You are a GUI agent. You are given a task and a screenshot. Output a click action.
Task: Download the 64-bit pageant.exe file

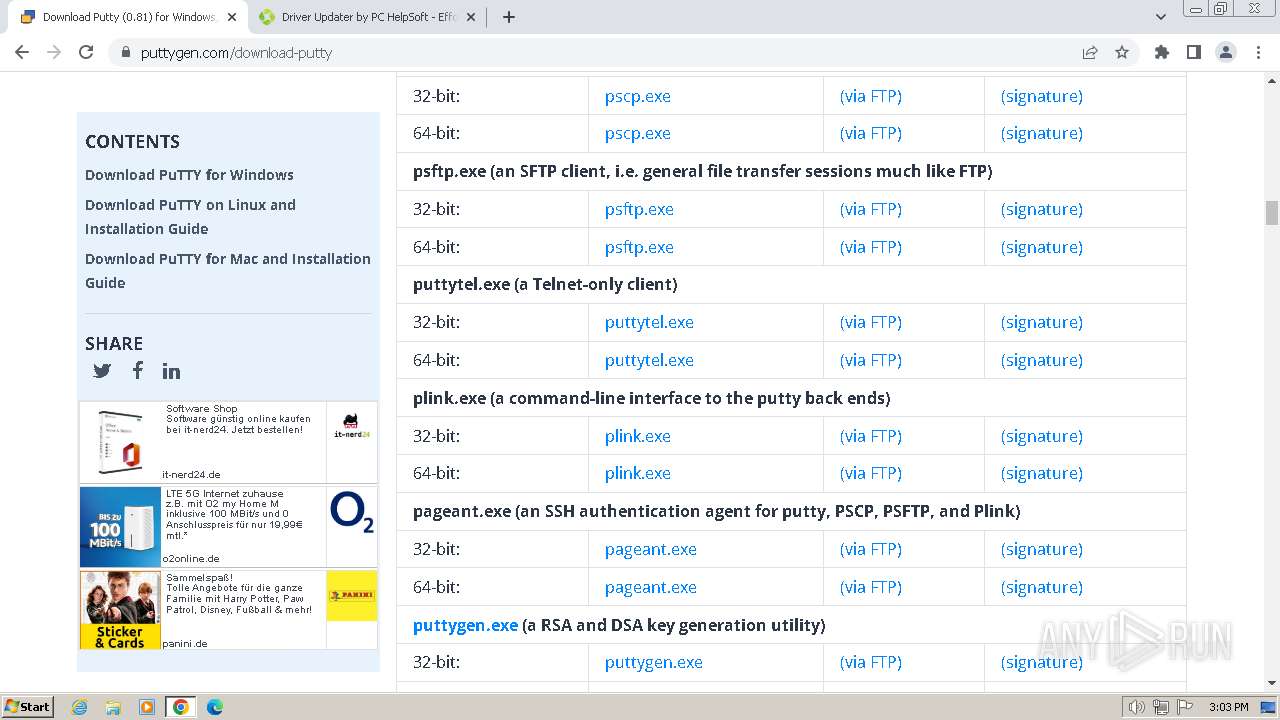click(x=651, y=587)
